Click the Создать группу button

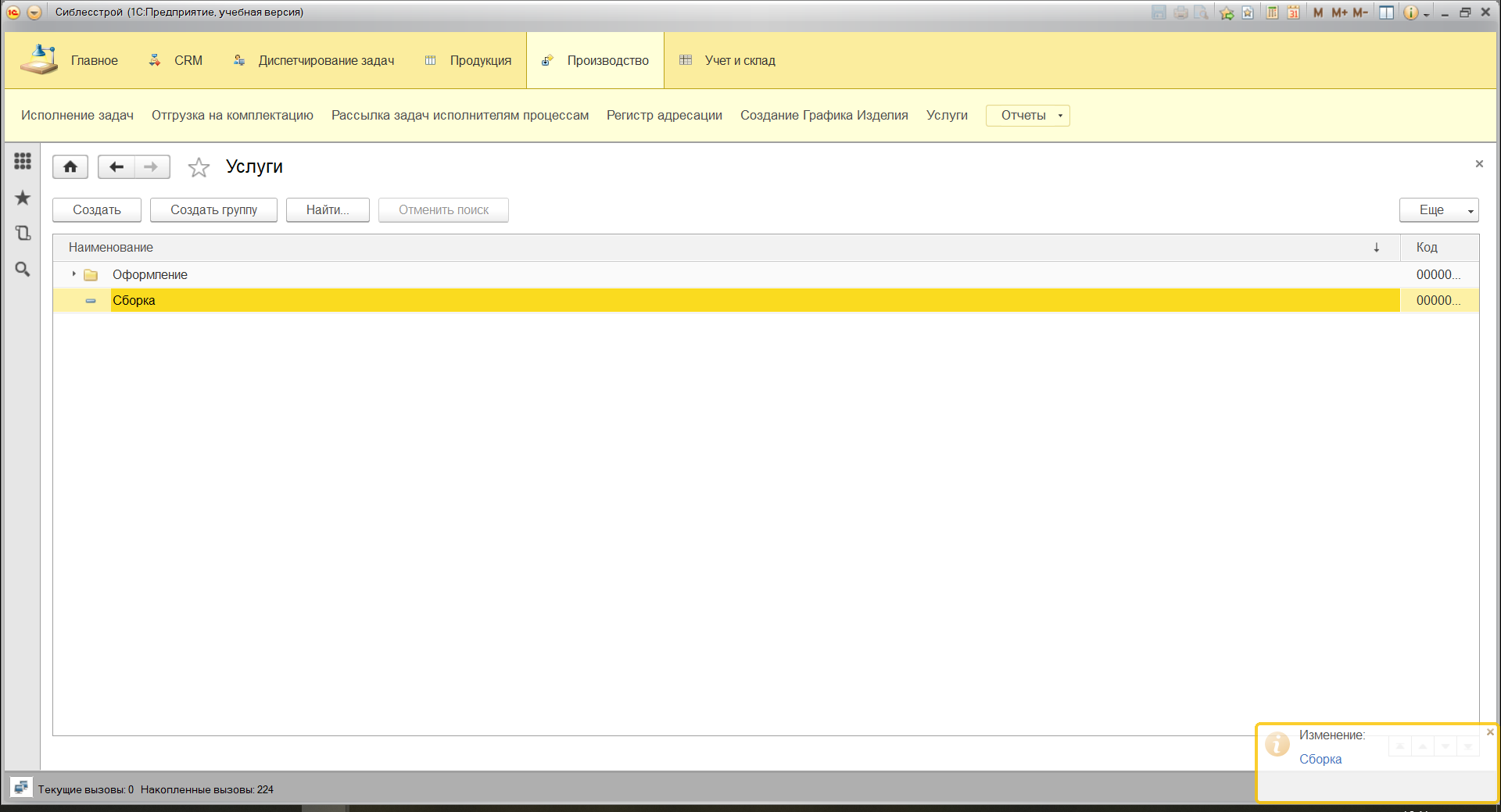tap(213, 210)
